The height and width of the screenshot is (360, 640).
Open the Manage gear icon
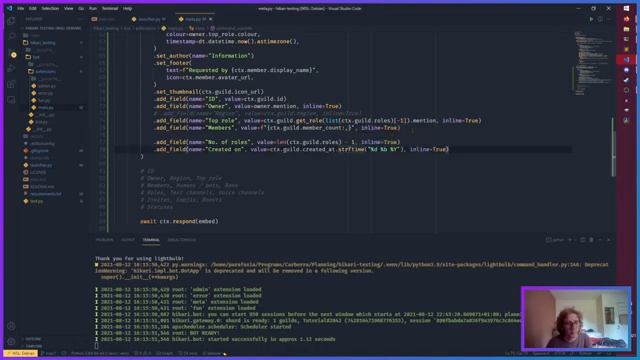[11, 342]
